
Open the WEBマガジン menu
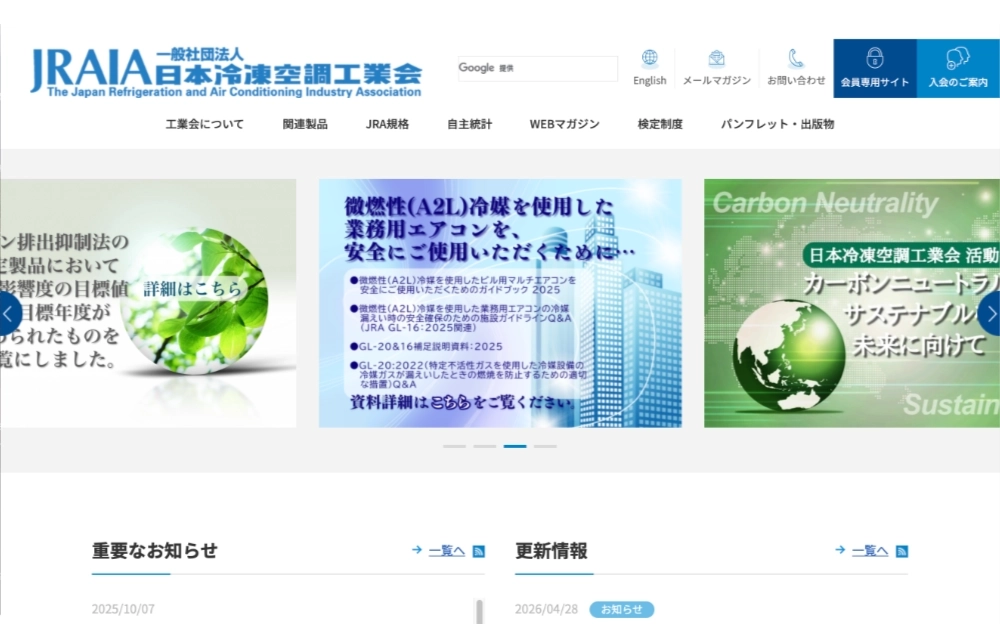pyautogui.click(x=564, y=124)
